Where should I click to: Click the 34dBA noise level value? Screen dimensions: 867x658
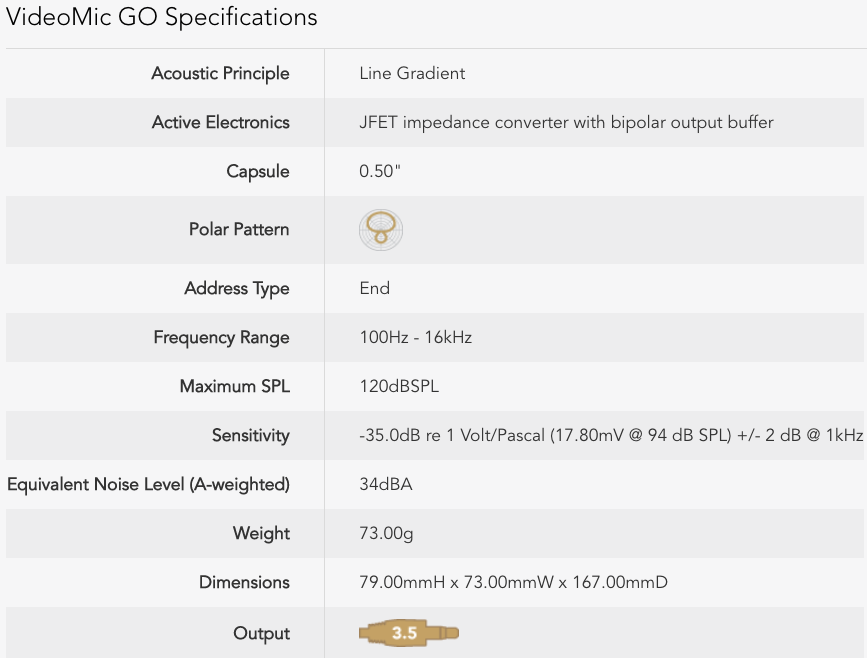coord(385,484)
